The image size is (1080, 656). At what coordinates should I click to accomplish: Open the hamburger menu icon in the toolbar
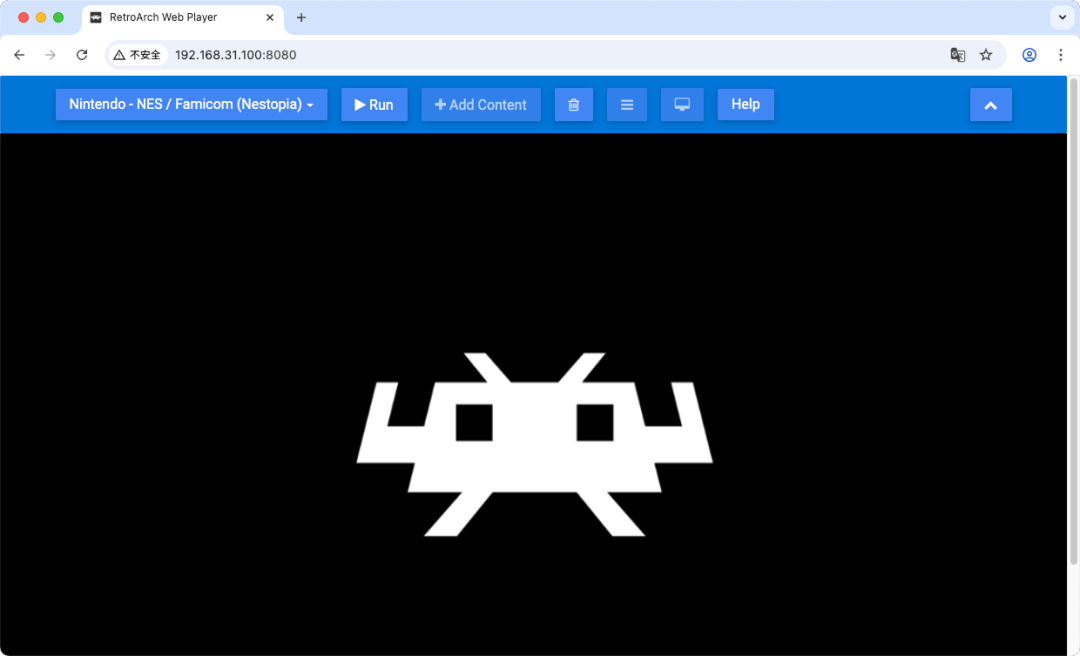[x=627, y=104]
